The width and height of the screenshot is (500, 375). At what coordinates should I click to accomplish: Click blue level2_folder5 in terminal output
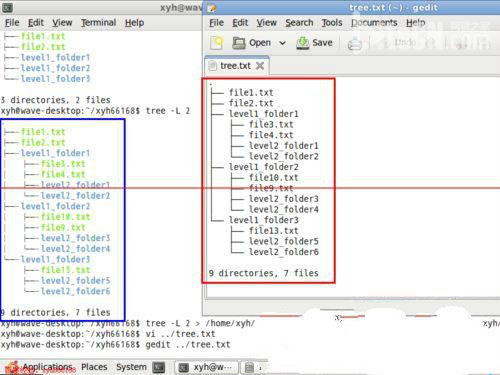click(75, 281)
